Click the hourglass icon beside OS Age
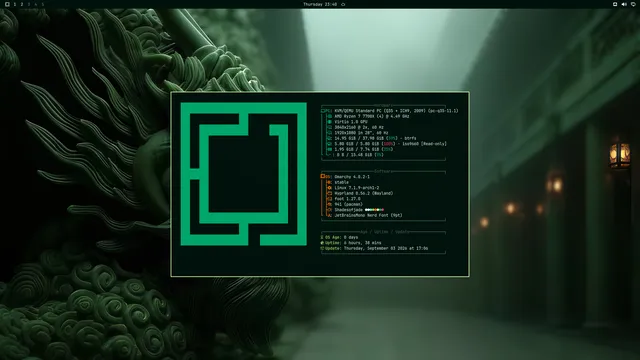The height and width of the screenshot is (360, 640). click(x=322, y=237)
